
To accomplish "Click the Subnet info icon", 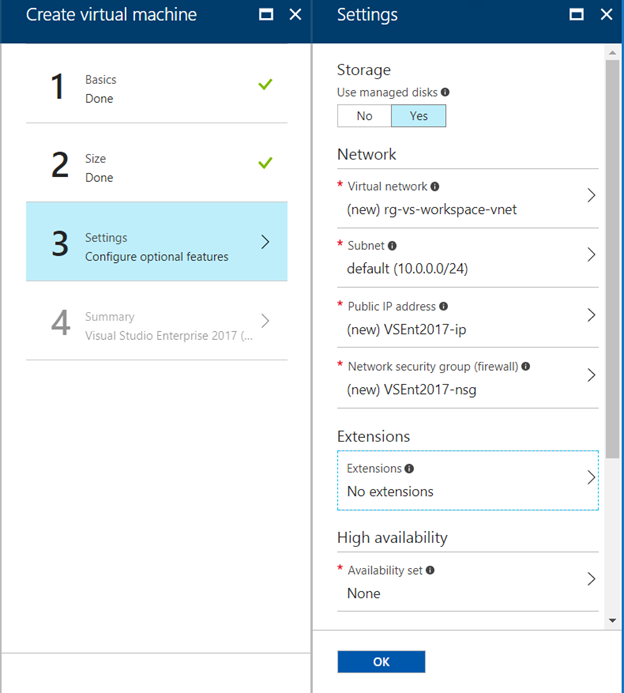I will pyautogui.click(x=392, y=246).
